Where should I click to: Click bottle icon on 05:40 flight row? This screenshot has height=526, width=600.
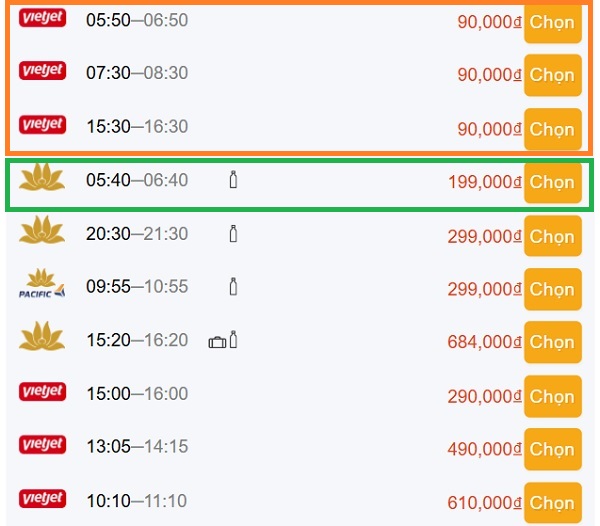click(233, 181)
